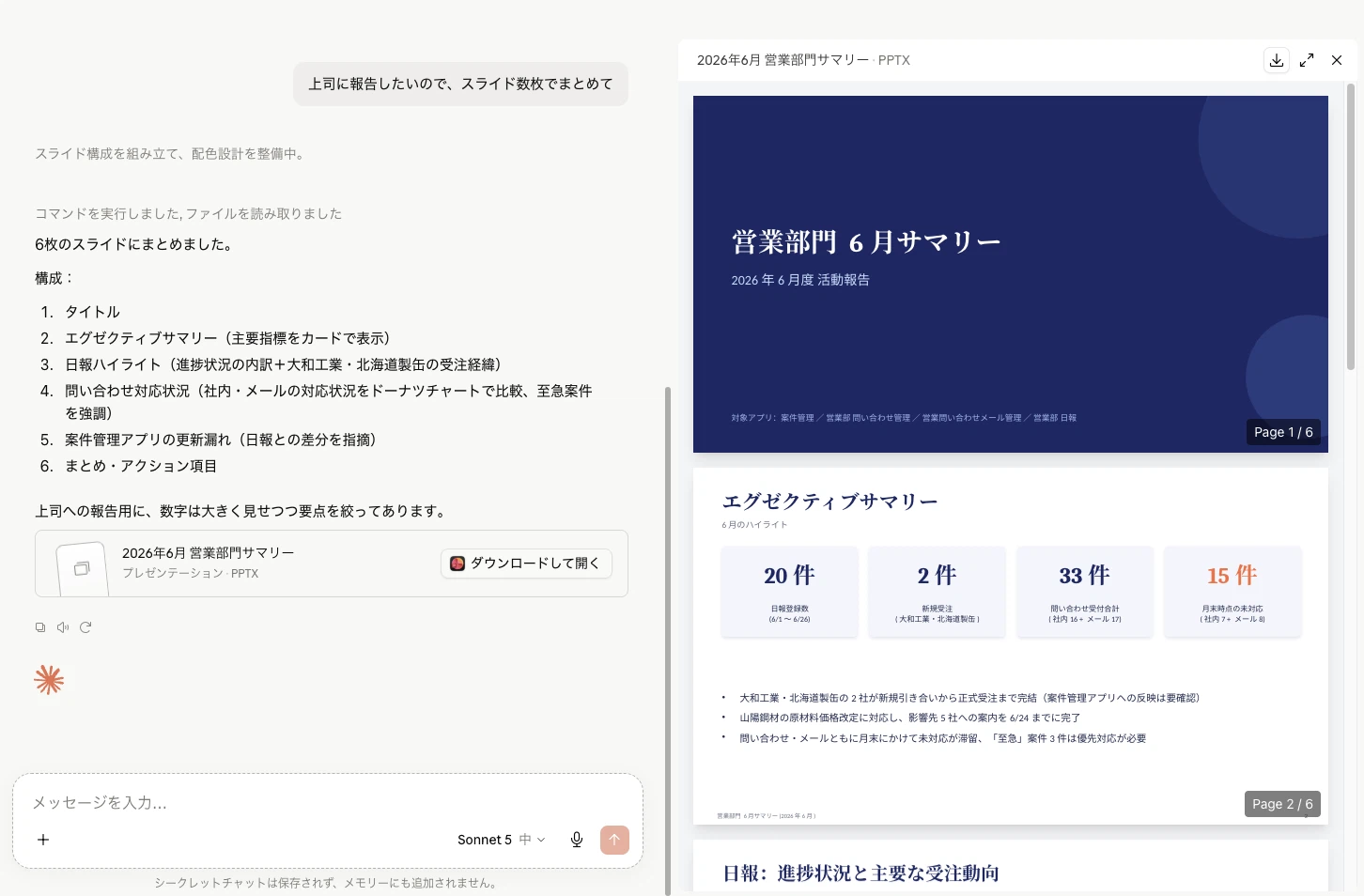Viewport: 1364px width, 896px height.
Task: Click the Claude starburst logo icon
Action: pyautogui.click(x=49, y=679)
